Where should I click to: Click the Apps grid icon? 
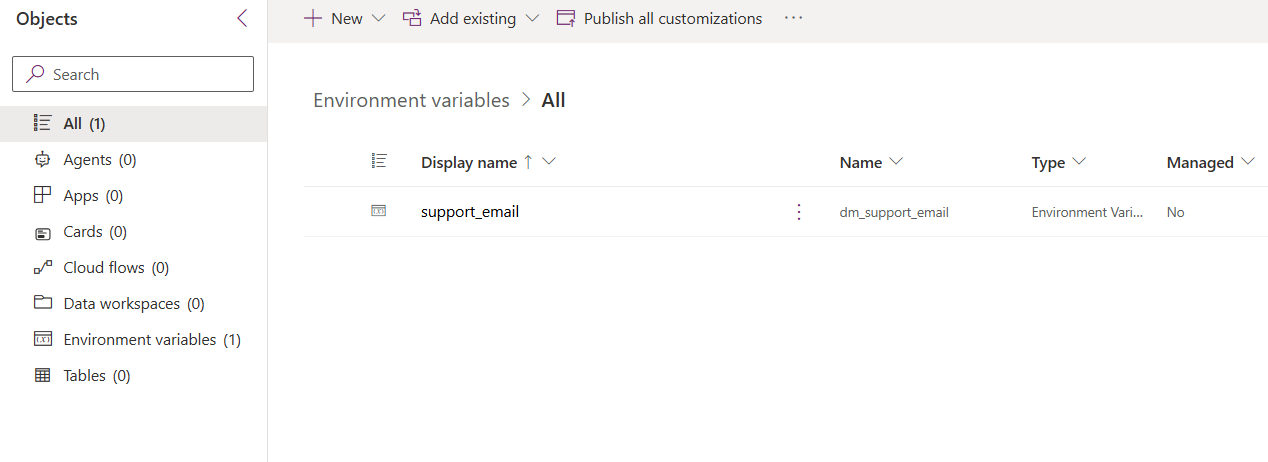pos(42,195)
